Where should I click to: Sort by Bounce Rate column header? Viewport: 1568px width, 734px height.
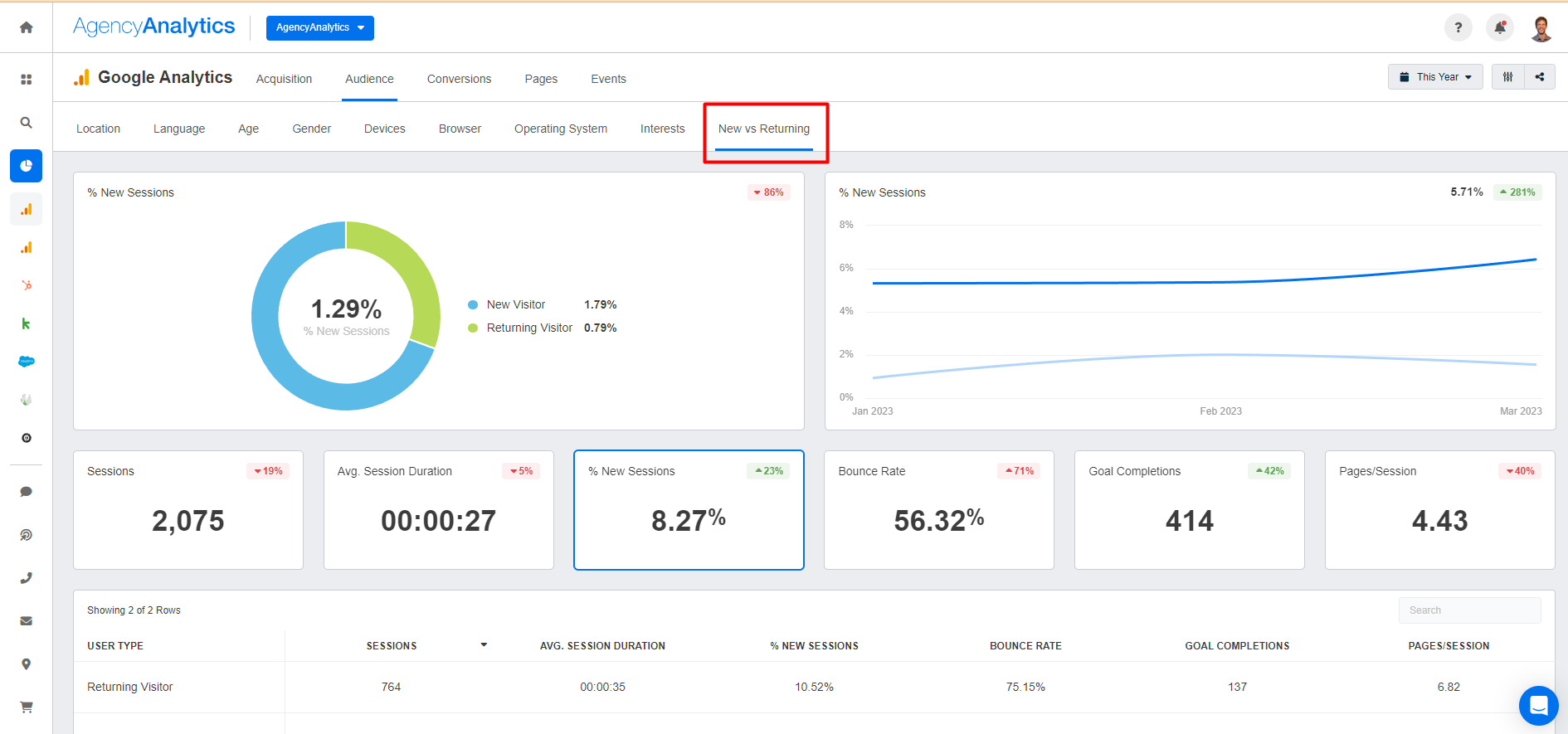(x=1025, y=646)
